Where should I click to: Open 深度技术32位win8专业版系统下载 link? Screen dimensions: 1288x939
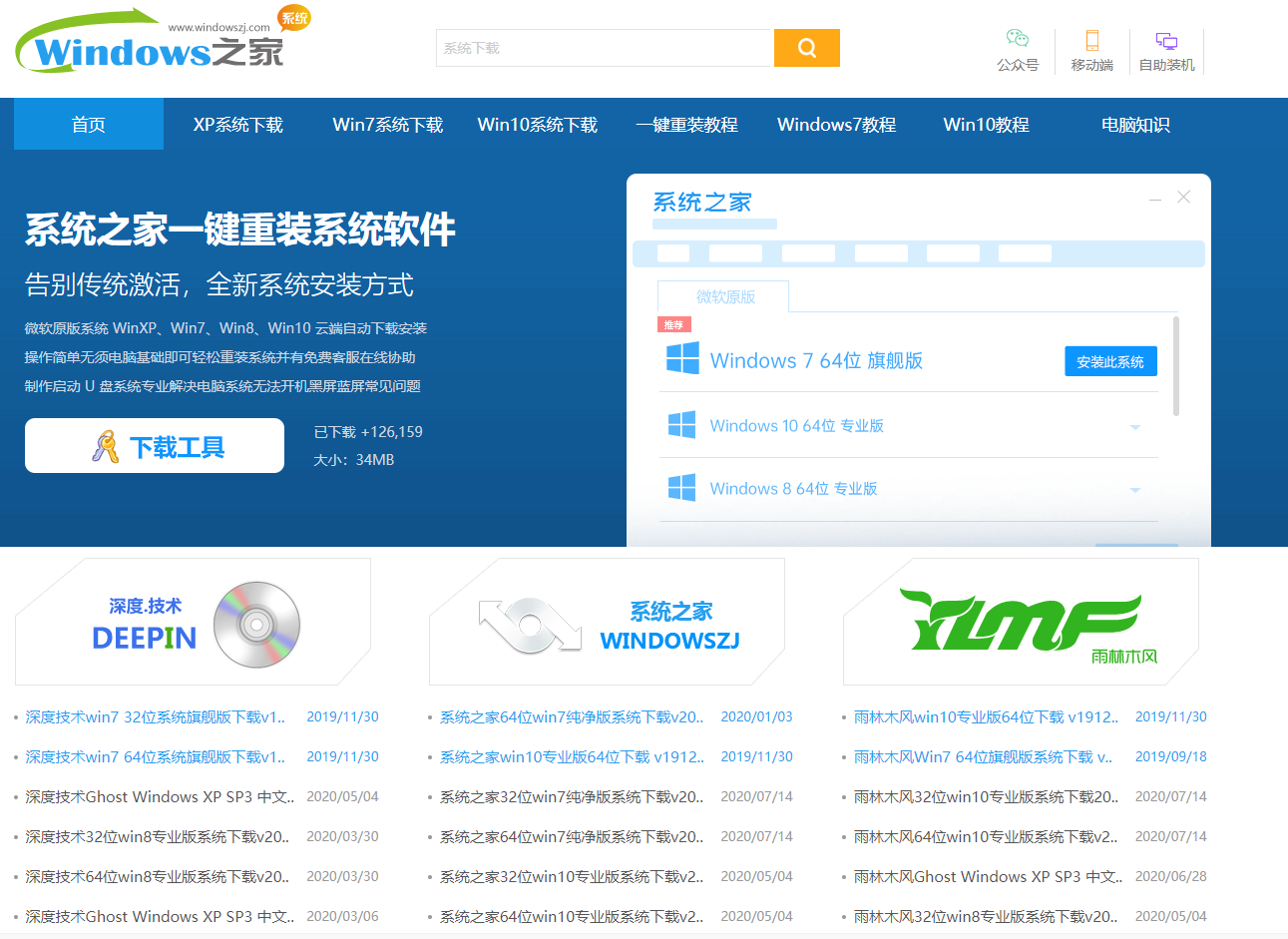point(158,836)
